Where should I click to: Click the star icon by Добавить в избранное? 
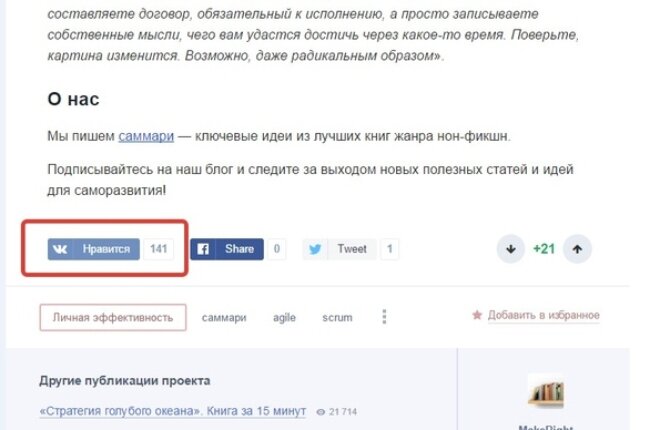pyautogui.click(x=477, y=315)
